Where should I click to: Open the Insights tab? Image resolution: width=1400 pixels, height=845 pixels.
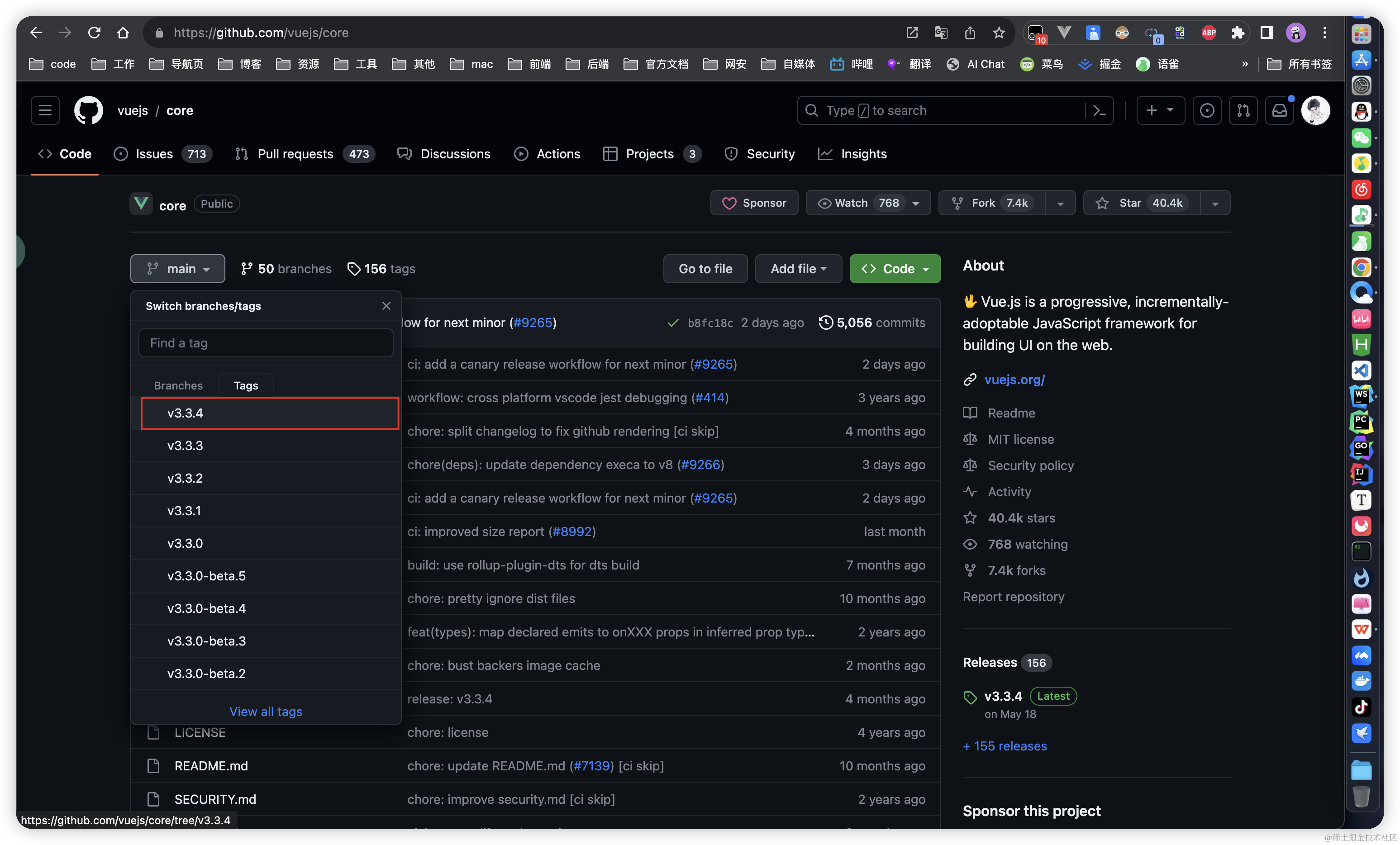tap(852, 154)
